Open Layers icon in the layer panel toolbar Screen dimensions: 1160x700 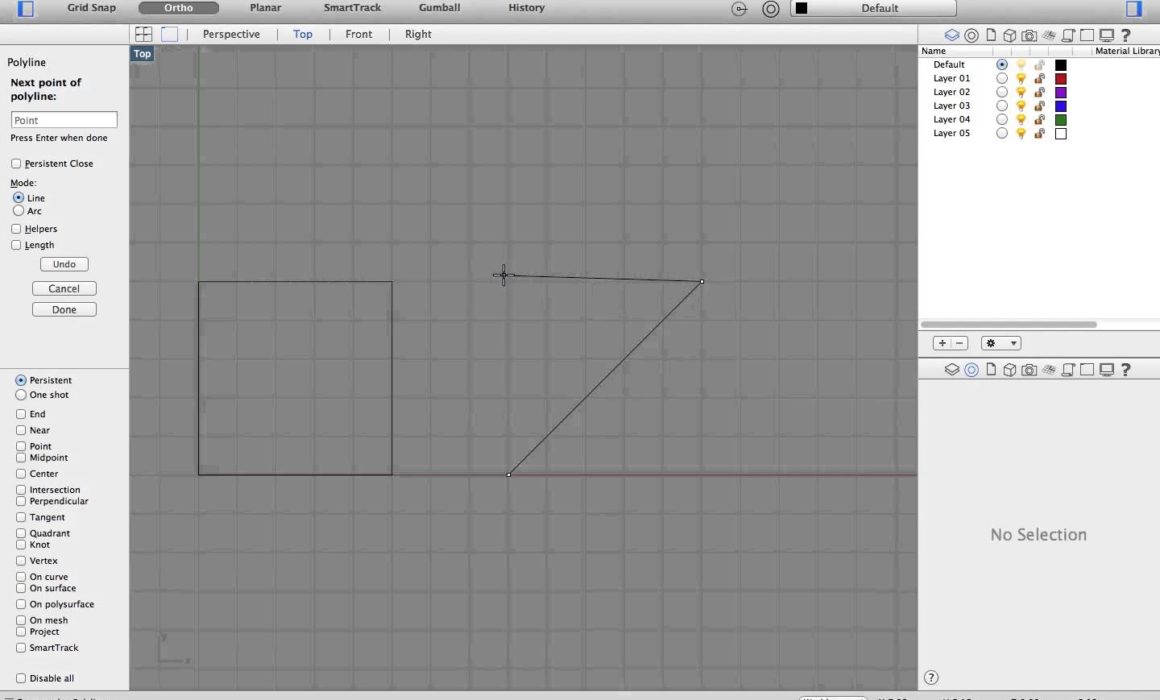[952, 35]
